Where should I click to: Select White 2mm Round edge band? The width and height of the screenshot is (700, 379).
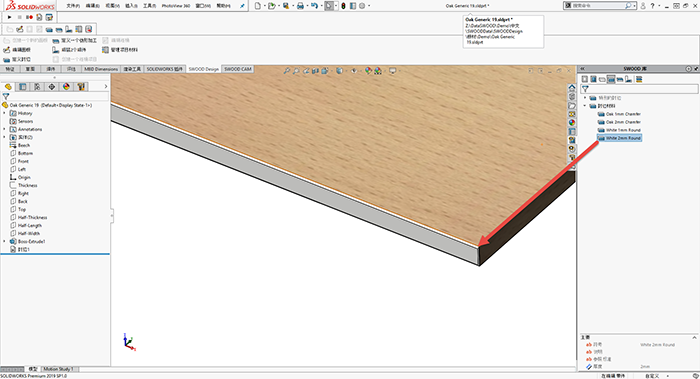coord(619,138)
